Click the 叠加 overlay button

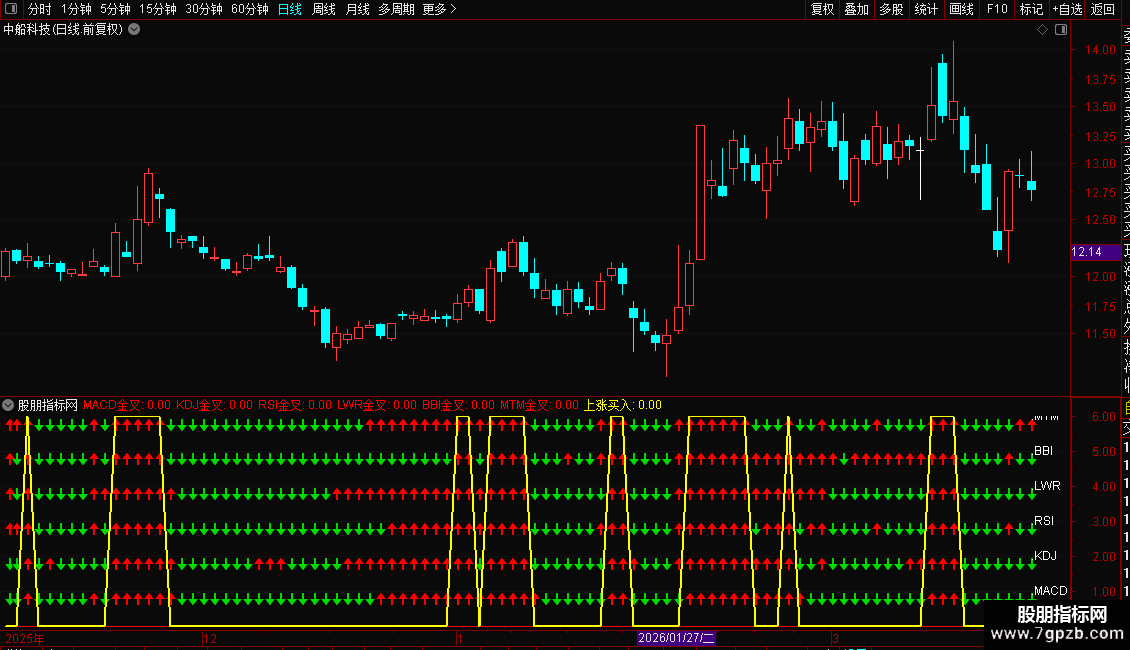[857, 9]
